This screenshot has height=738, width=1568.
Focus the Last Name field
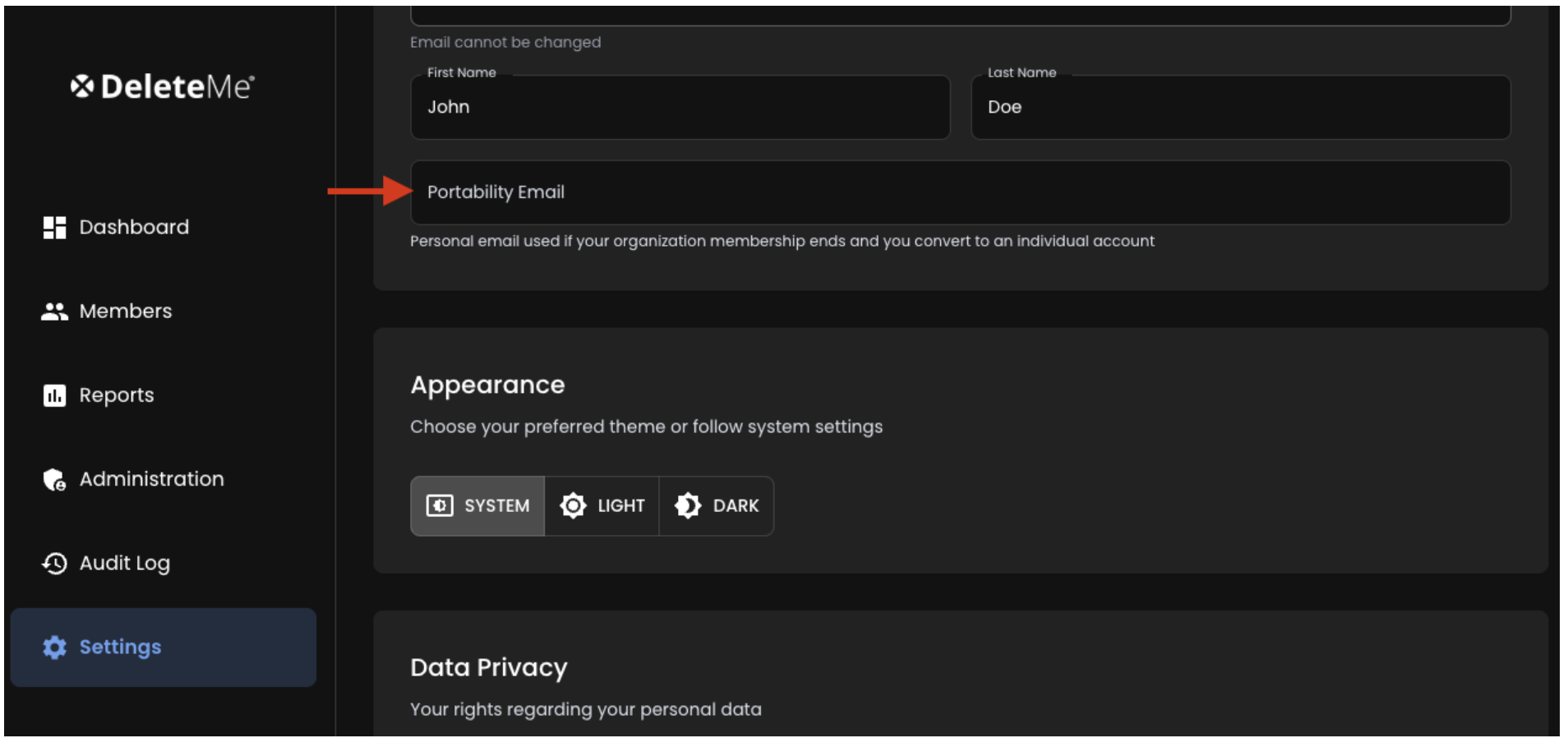(1241, 108)
